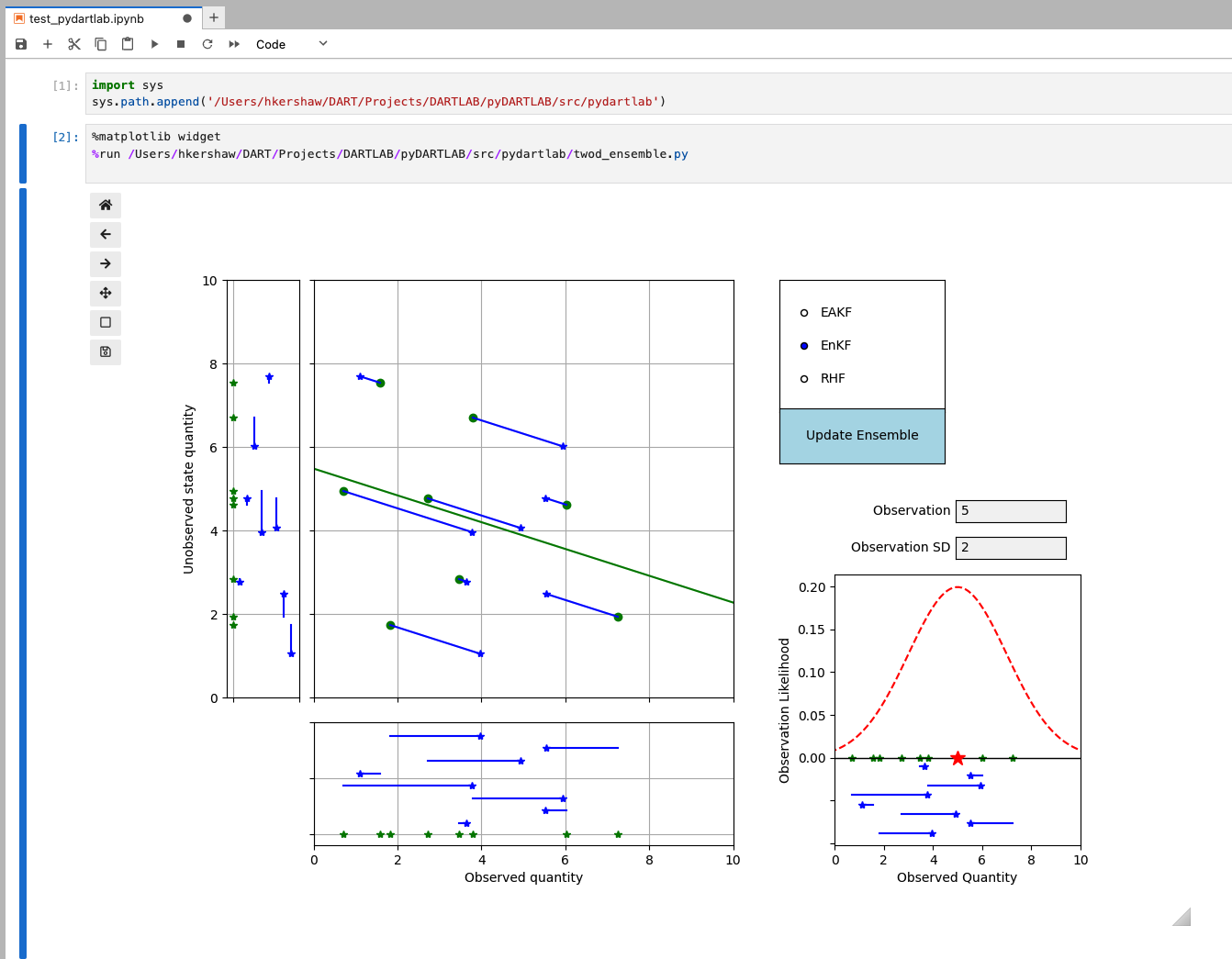1232x959 pixels.
Task: Copy the selected cell
Action: pyautogui.click(x=101, y=44)
